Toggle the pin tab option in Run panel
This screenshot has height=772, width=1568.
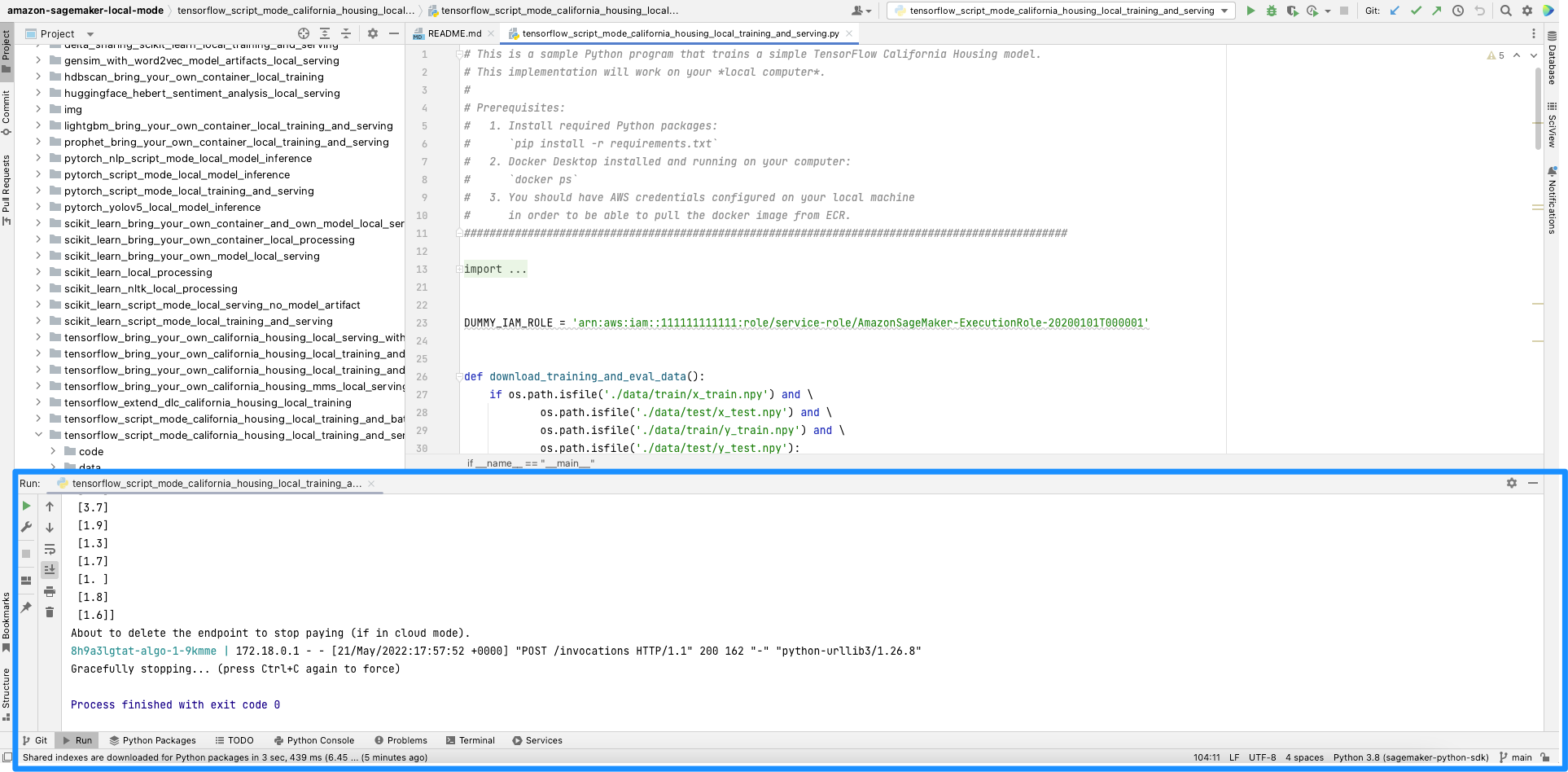(x=26, y=608)
